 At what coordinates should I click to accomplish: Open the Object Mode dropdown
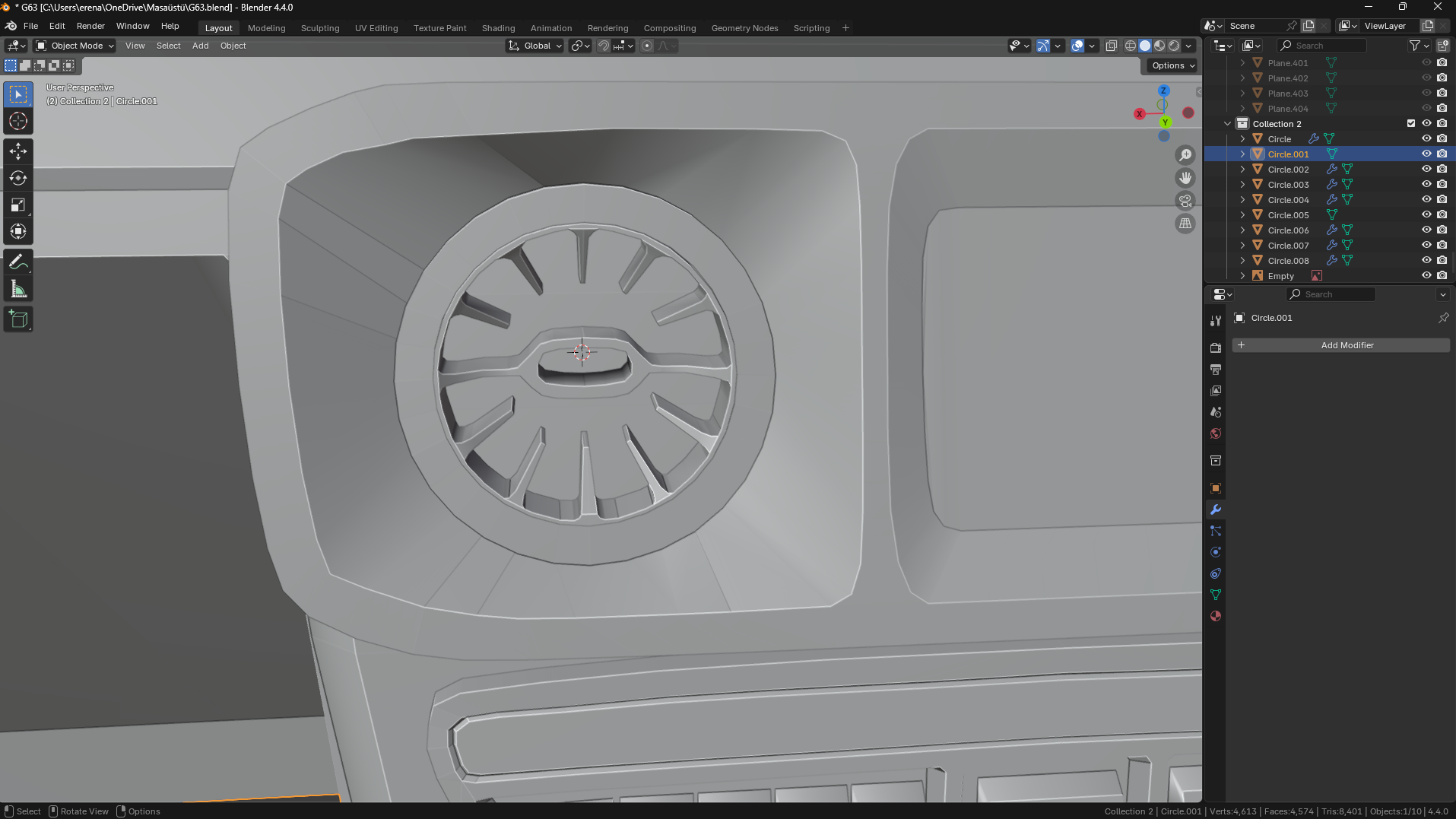[x=75, y=46]
